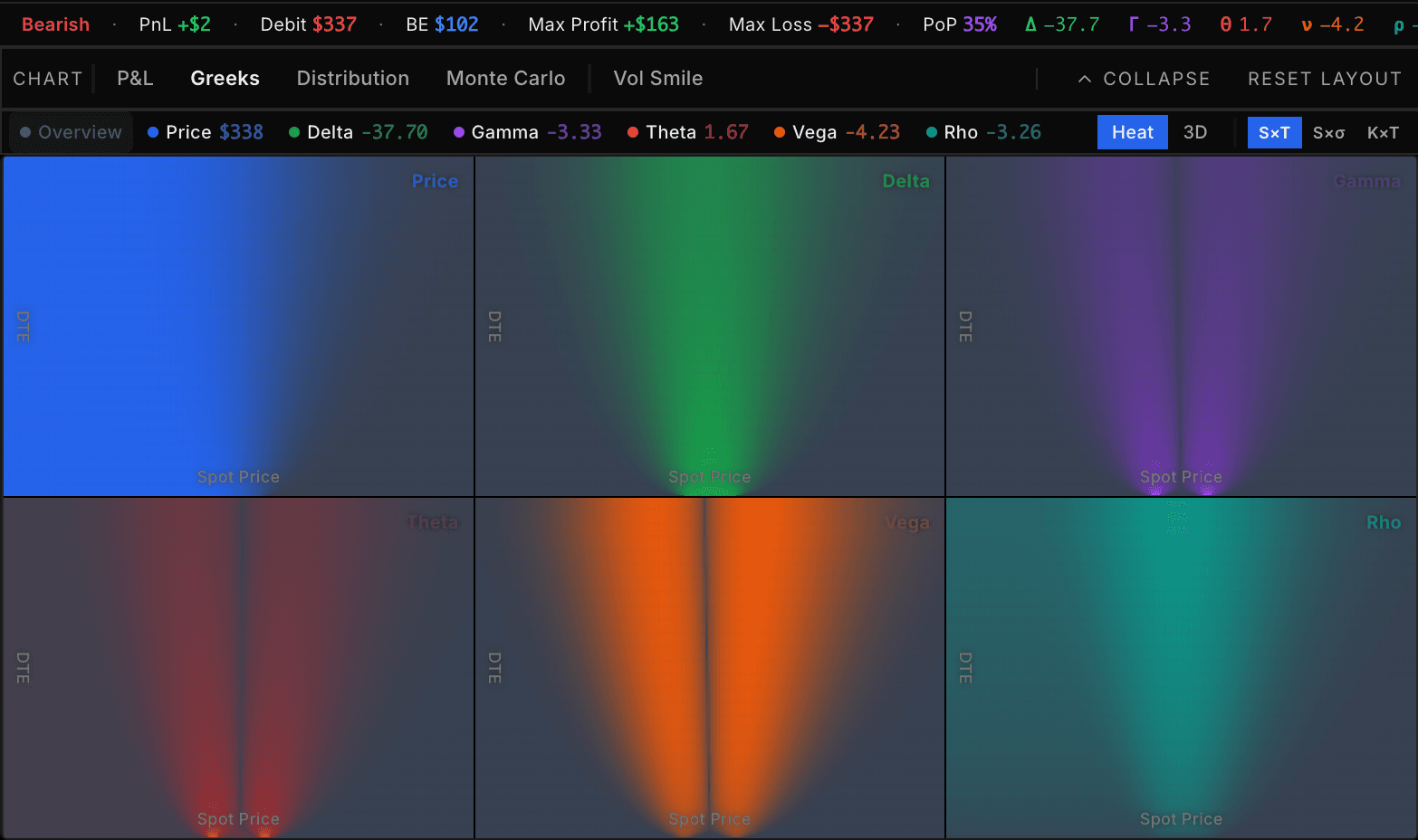Select the S×σ axes option

(x=1328, y=132)
